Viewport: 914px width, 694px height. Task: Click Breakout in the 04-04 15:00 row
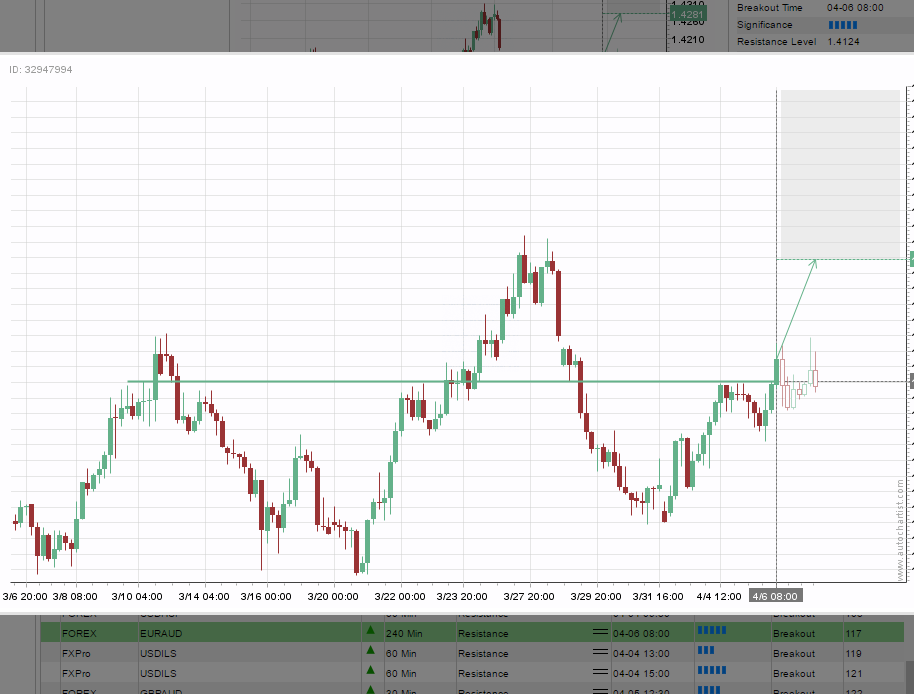tap(793, 674)
